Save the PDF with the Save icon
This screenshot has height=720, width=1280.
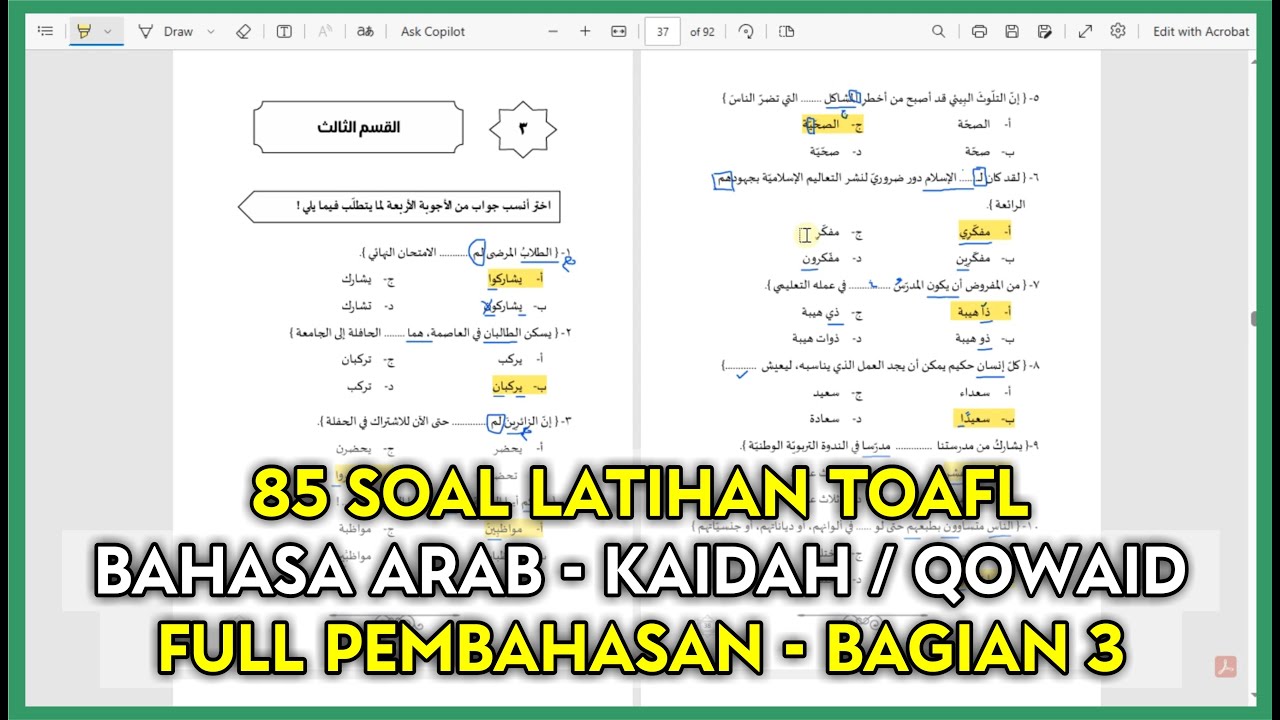pos(1012,31)
